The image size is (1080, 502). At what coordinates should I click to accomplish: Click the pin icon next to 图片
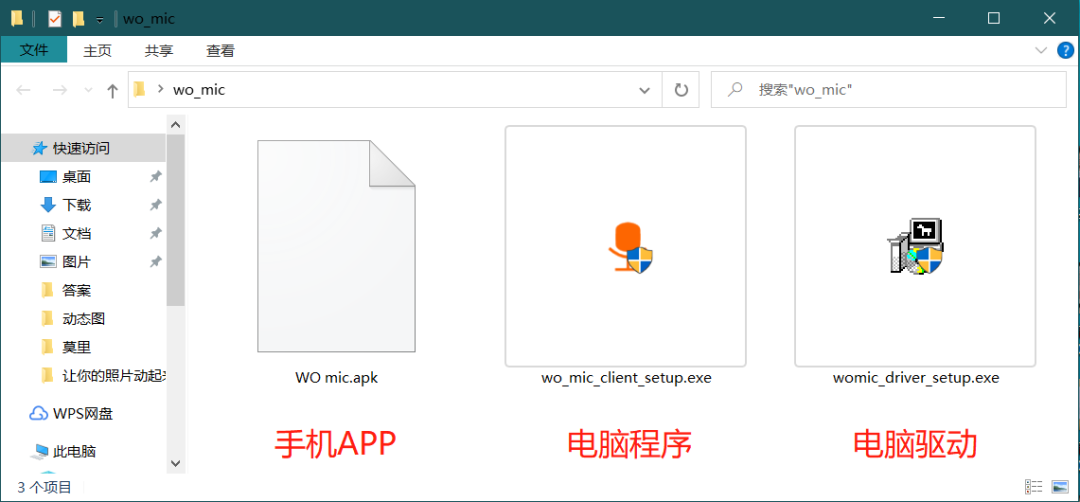tap(156, 262)
